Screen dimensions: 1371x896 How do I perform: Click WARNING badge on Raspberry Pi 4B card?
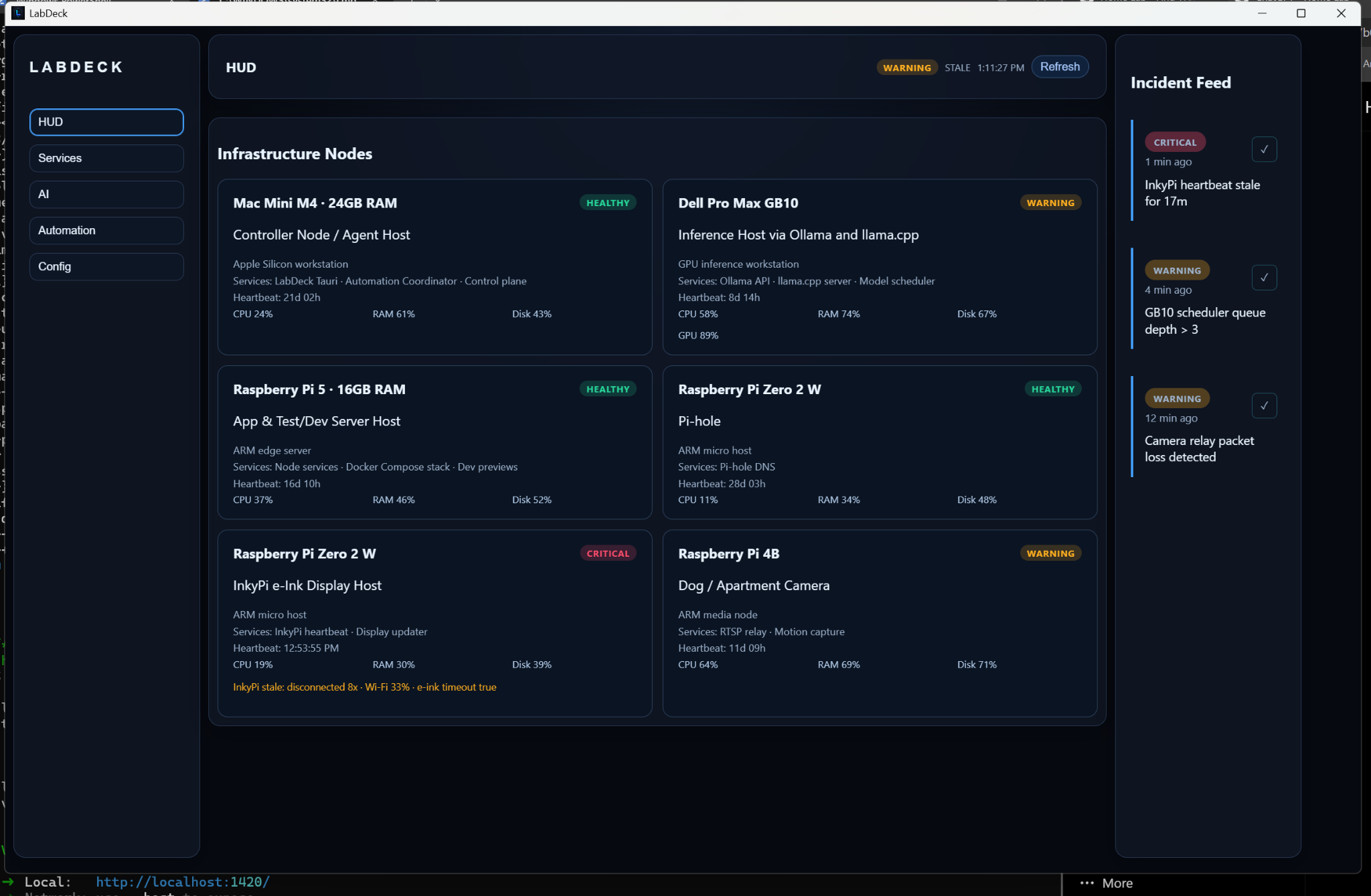[x=1051, y=553]
